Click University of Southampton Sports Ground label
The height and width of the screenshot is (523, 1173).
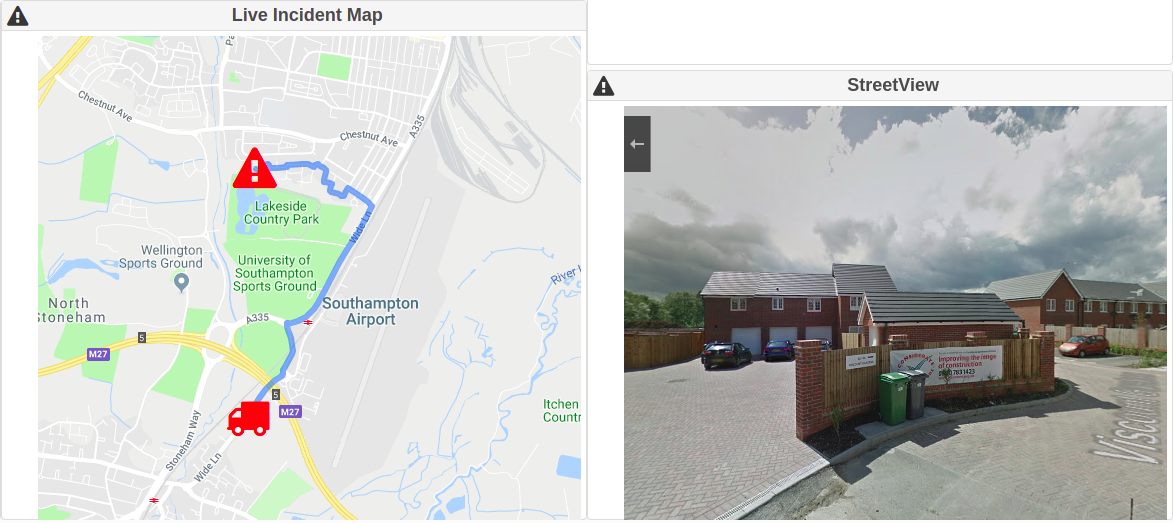tap(275, 273)
